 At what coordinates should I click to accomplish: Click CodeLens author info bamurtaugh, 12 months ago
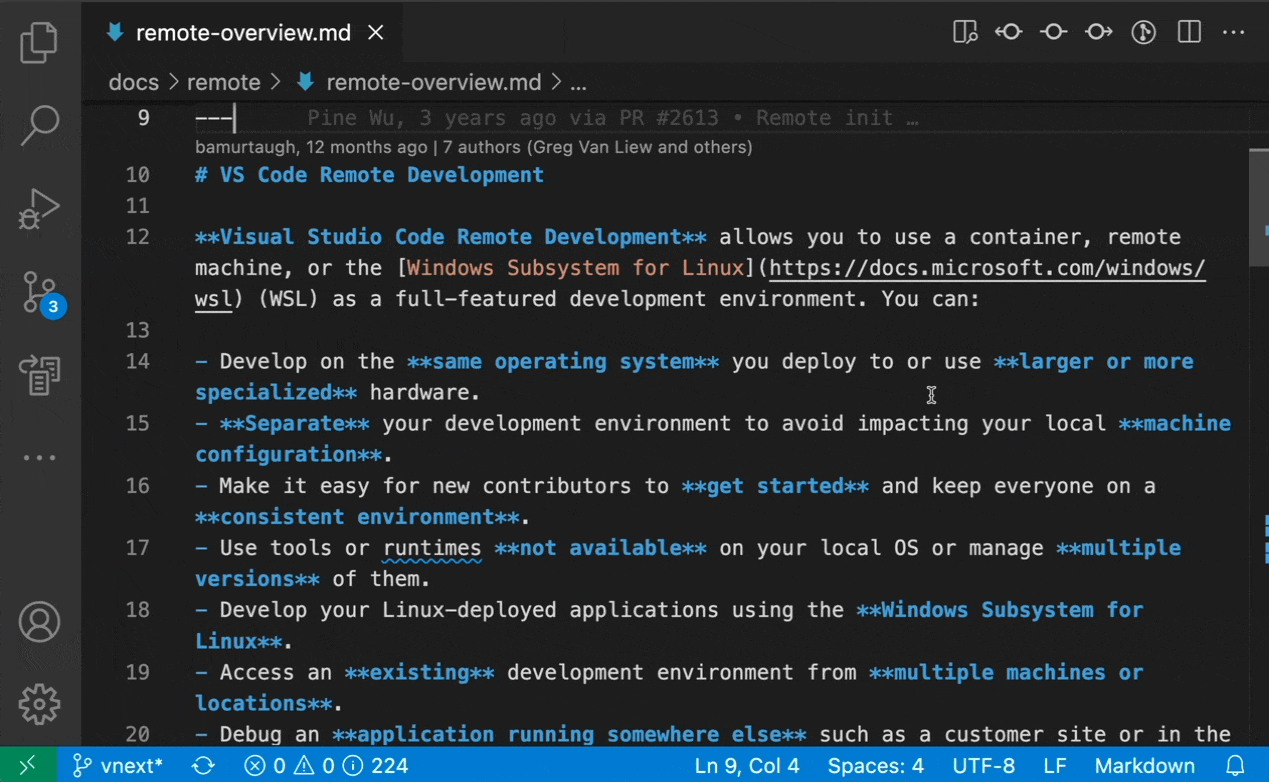(x=311, y=147)
